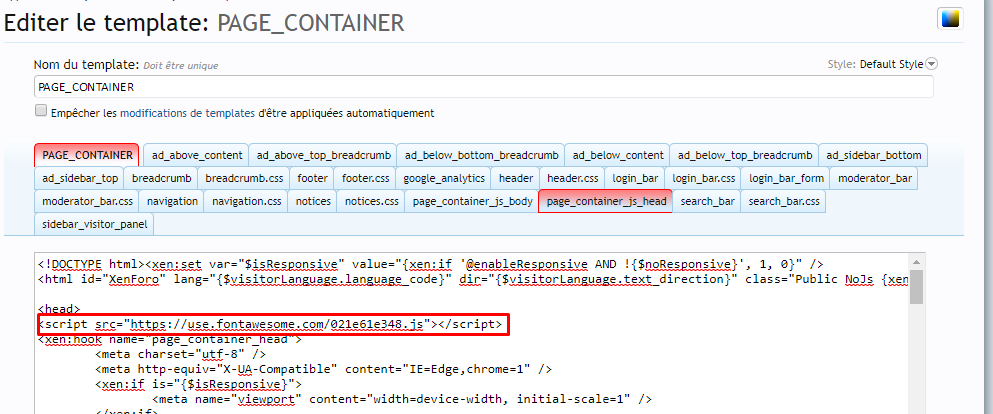Open the ad_below_bottom_breadcrumb tab
Screen dimensions: 993x414
click(481, 155)
